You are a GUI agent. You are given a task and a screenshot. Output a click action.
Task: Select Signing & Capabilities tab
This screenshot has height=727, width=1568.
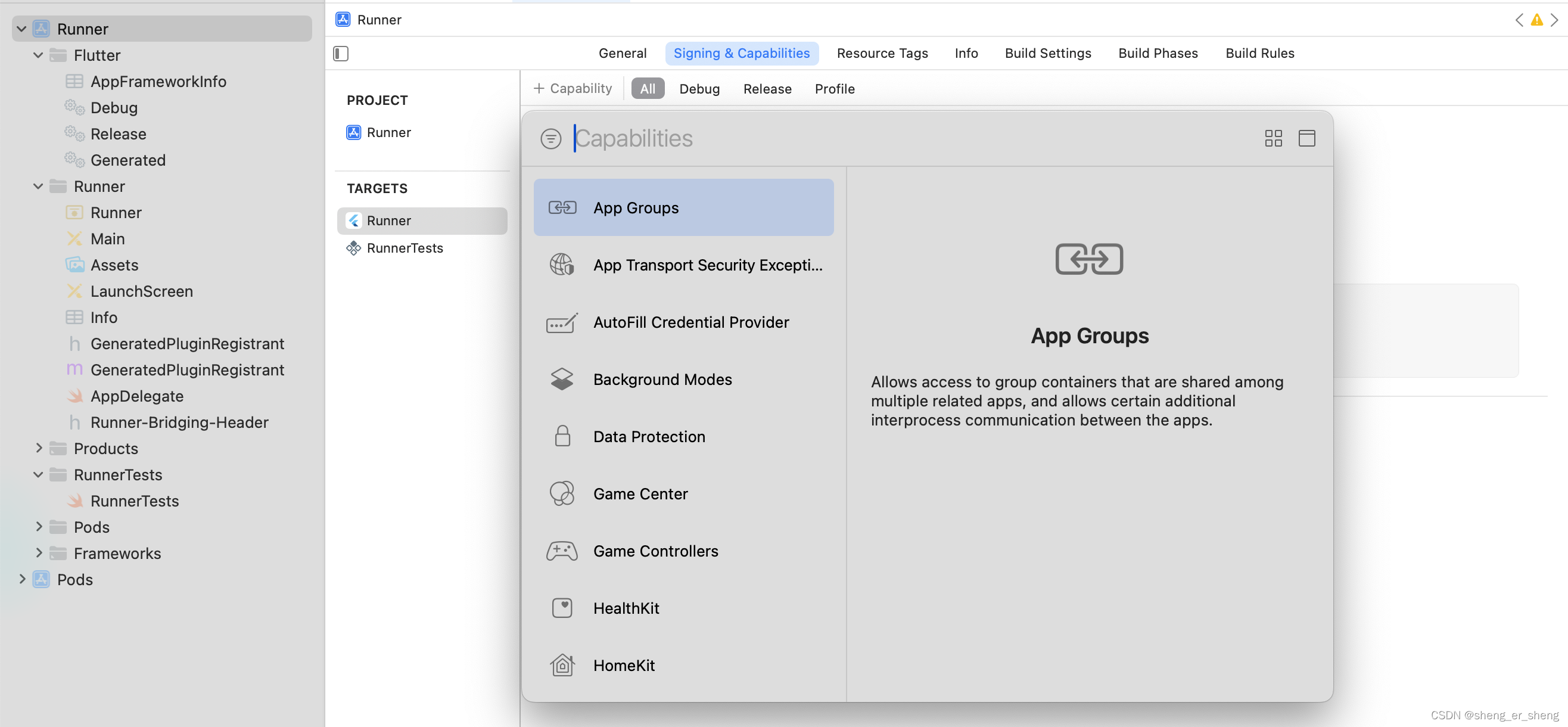pos(741,54)
